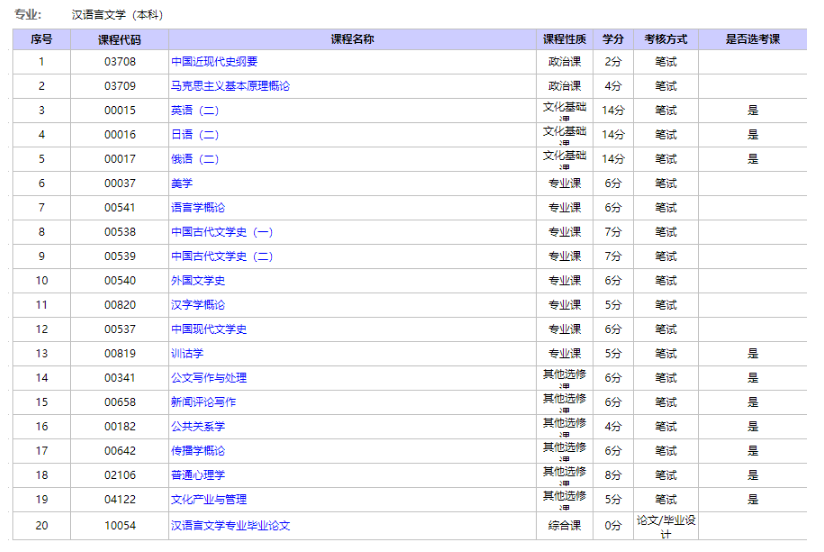This screenshot has width=824, height=552.
Task: Select the course code 04122 cell
Action: (120, 499)
